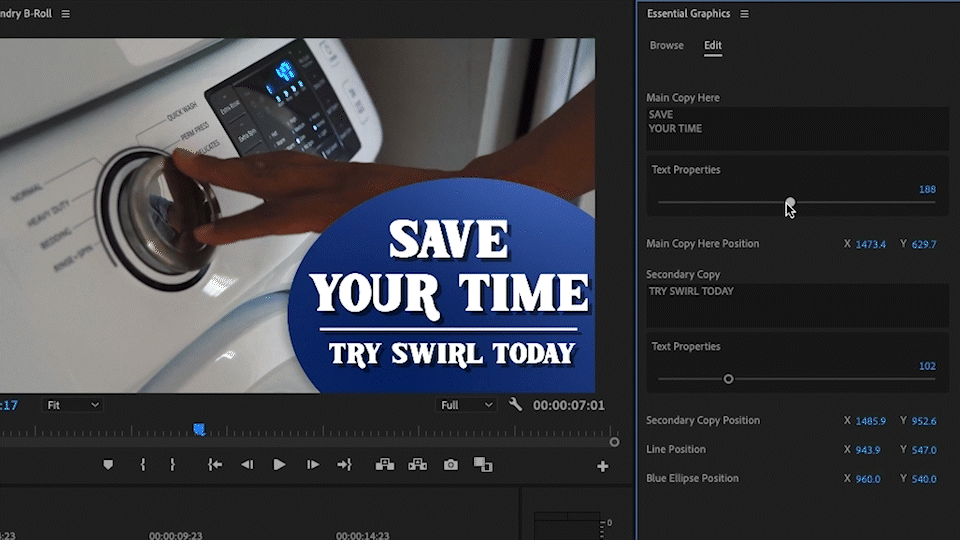The height and width of the screenshot is (540, 960).
Task: Click Main Copy Here Position X value
Action: (x=871, y=244)
